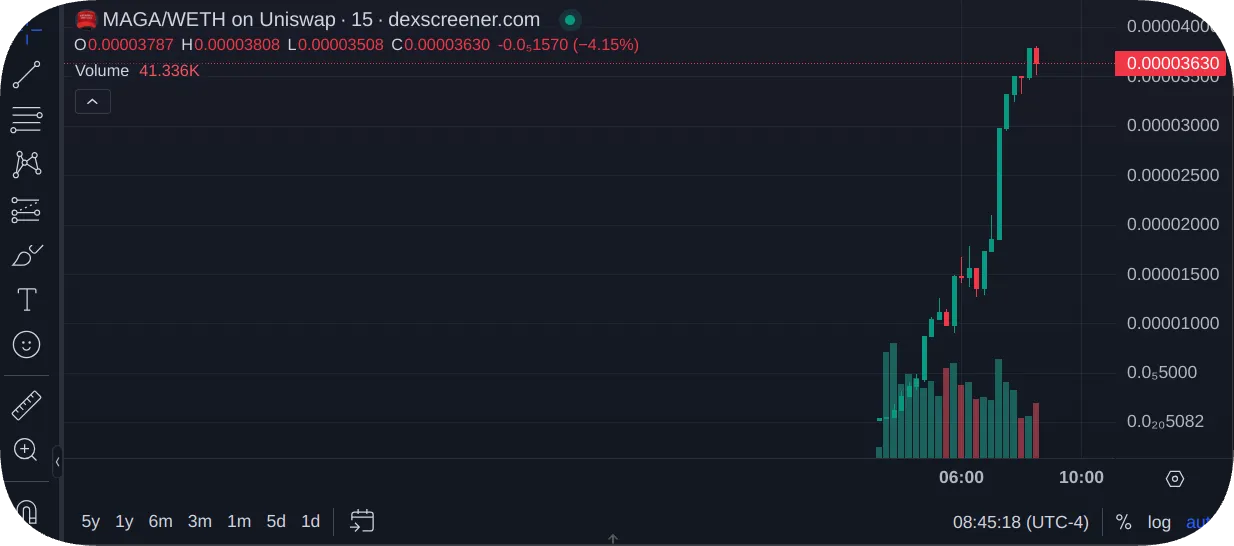
Task: Set time range to 5y
Action: [x=91, y=521]
